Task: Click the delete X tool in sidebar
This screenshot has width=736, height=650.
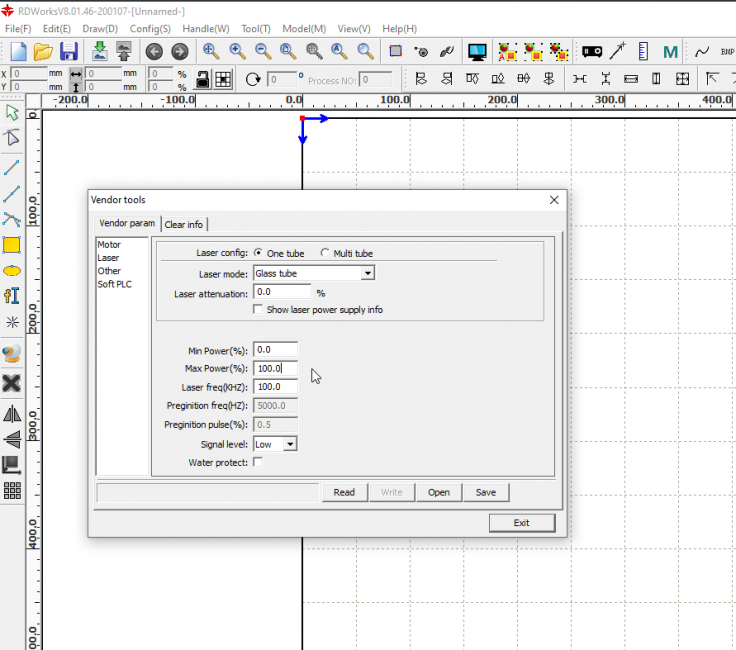Action: (12, 383)
